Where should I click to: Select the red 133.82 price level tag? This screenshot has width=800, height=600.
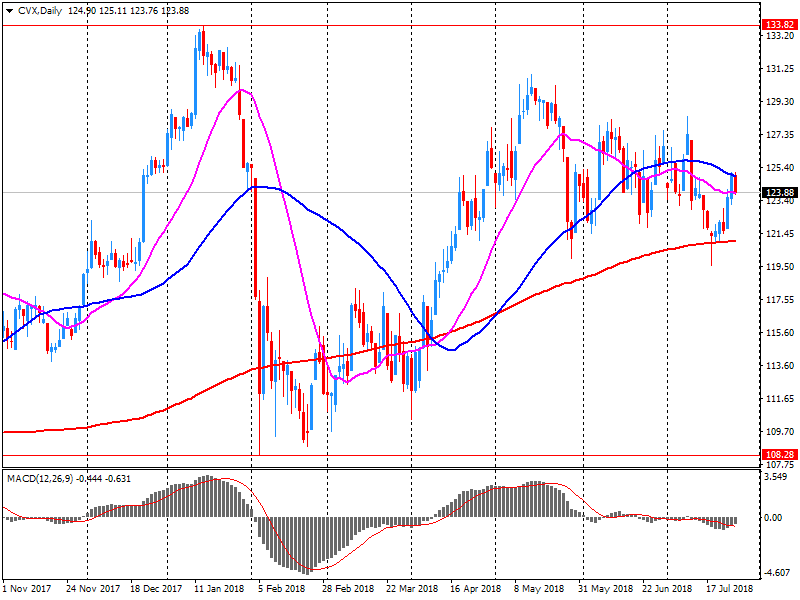(x=778, y=25)
